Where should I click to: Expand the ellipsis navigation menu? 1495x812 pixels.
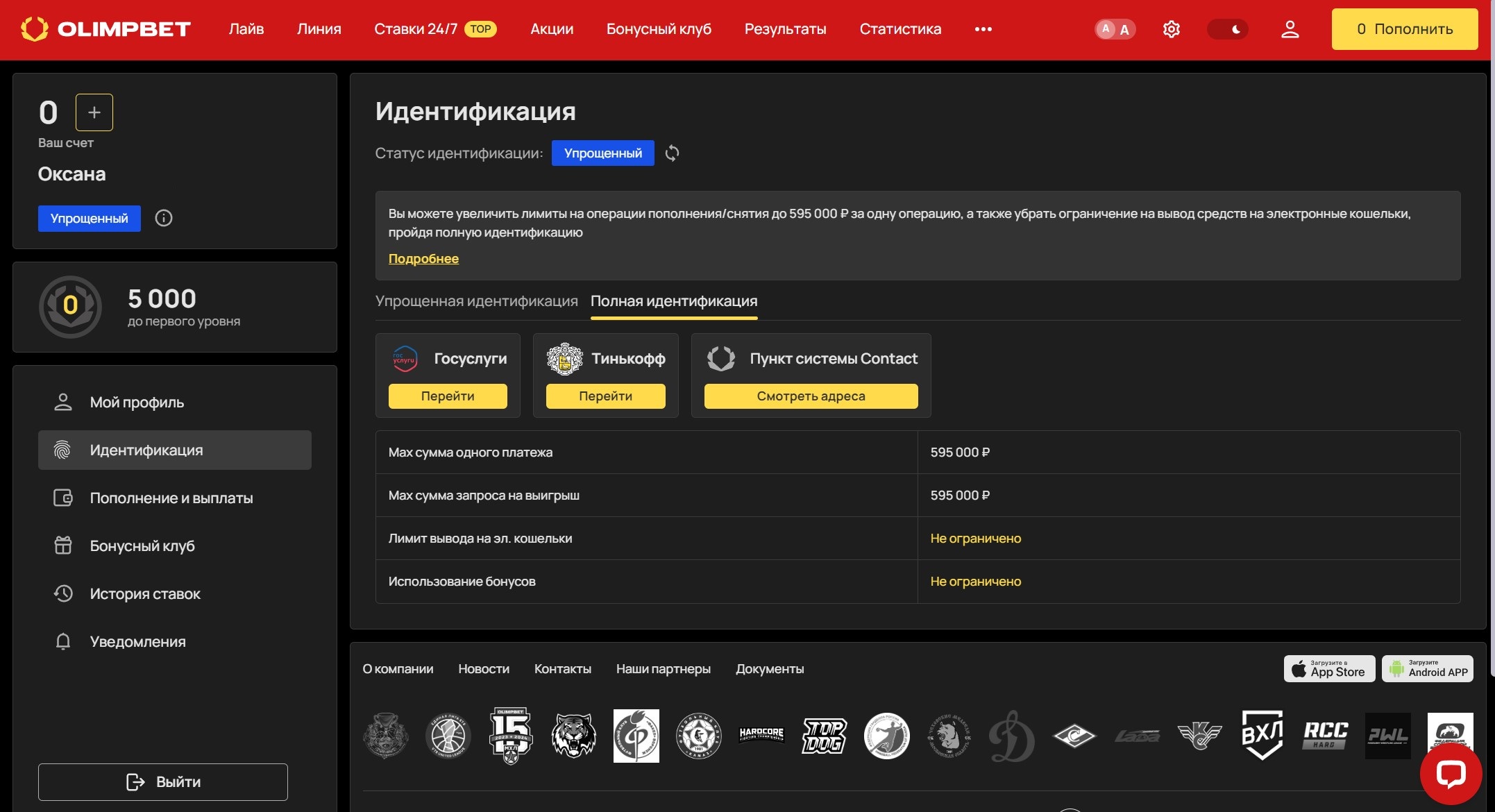(983, 29)
